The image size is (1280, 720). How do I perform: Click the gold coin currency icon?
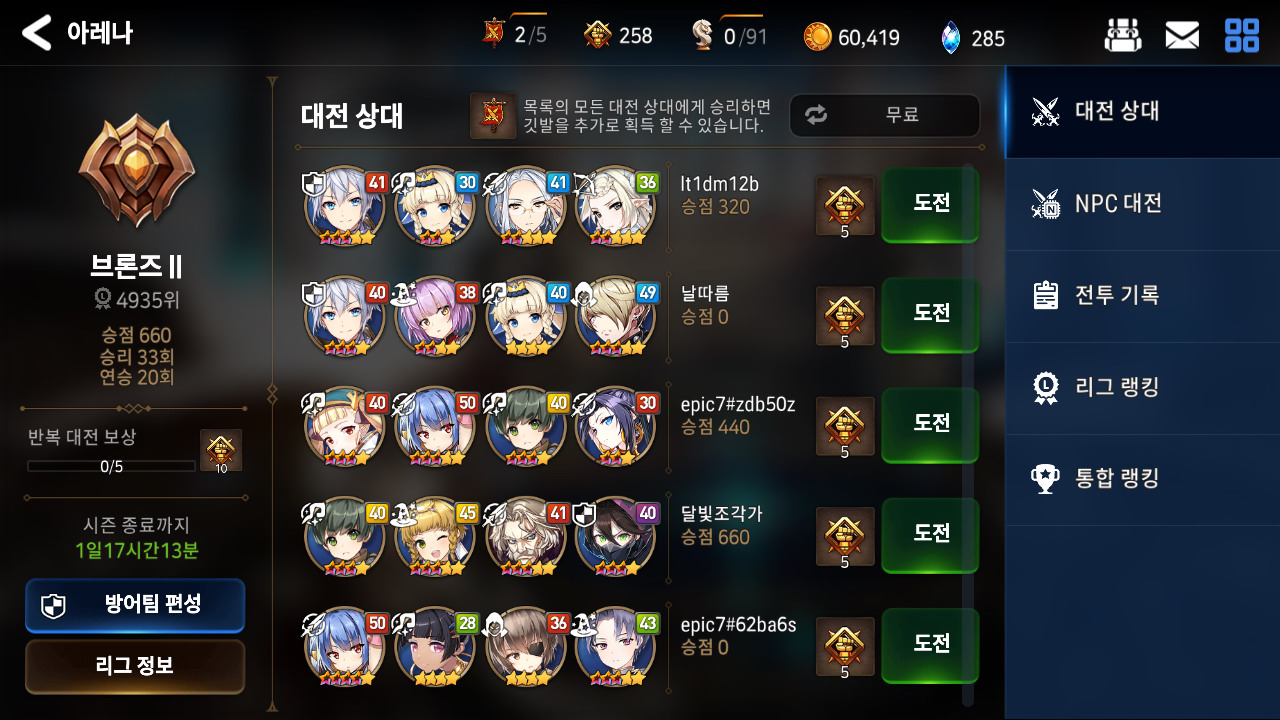pos(817,37)
